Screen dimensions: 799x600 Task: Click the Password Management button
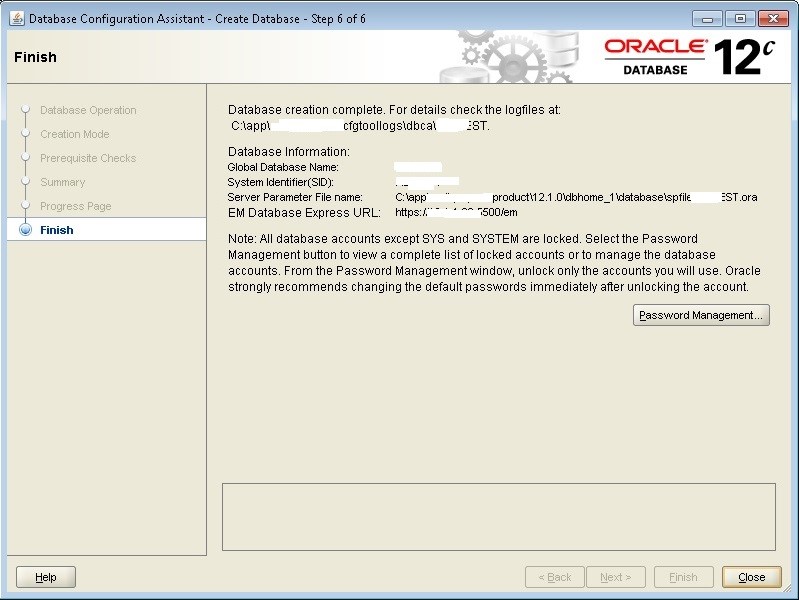pyautogui.click(x=701, y=315)
